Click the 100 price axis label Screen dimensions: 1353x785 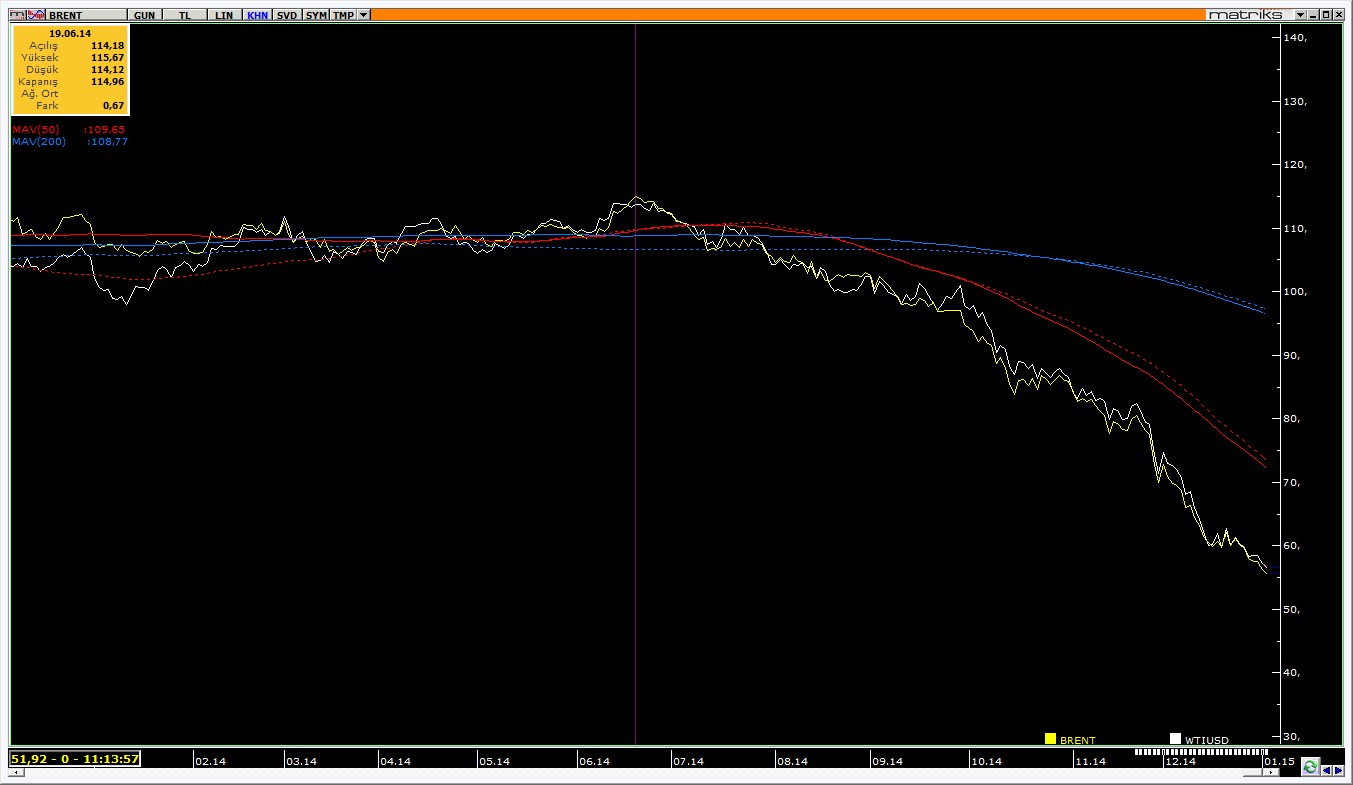pyautogui.click(x=1295, y=292)
